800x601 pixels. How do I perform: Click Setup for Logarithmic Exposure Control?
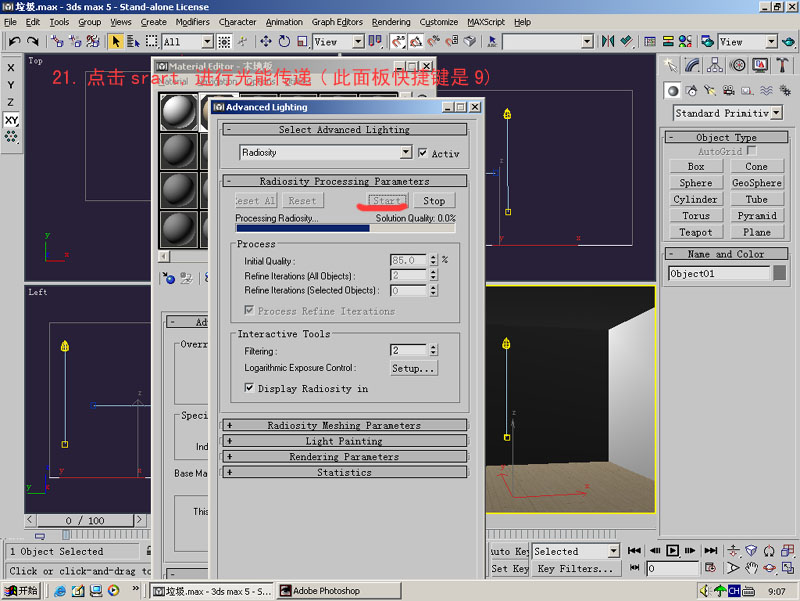pos(413,368)
